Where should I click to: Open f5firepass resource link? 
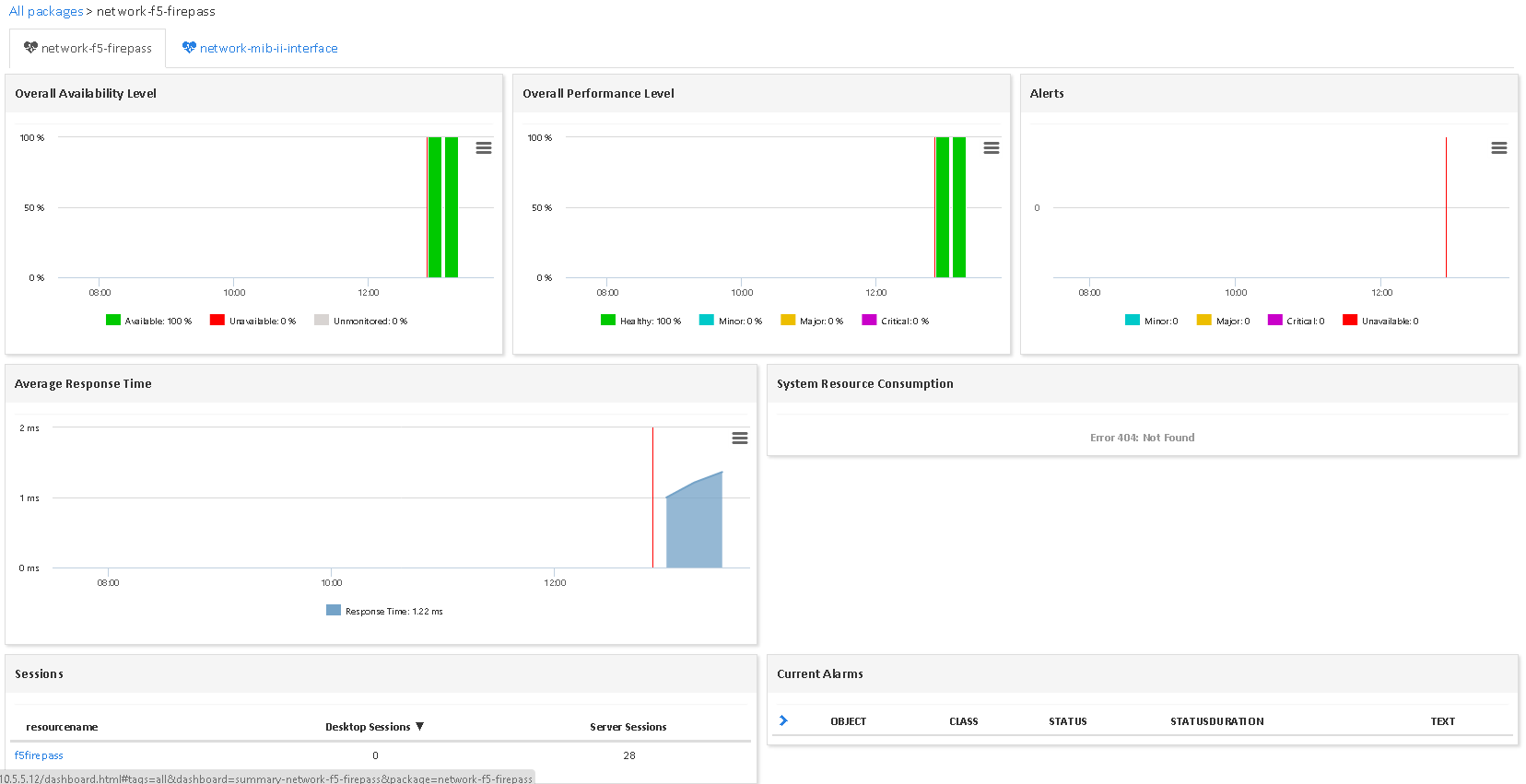(39, 755)
